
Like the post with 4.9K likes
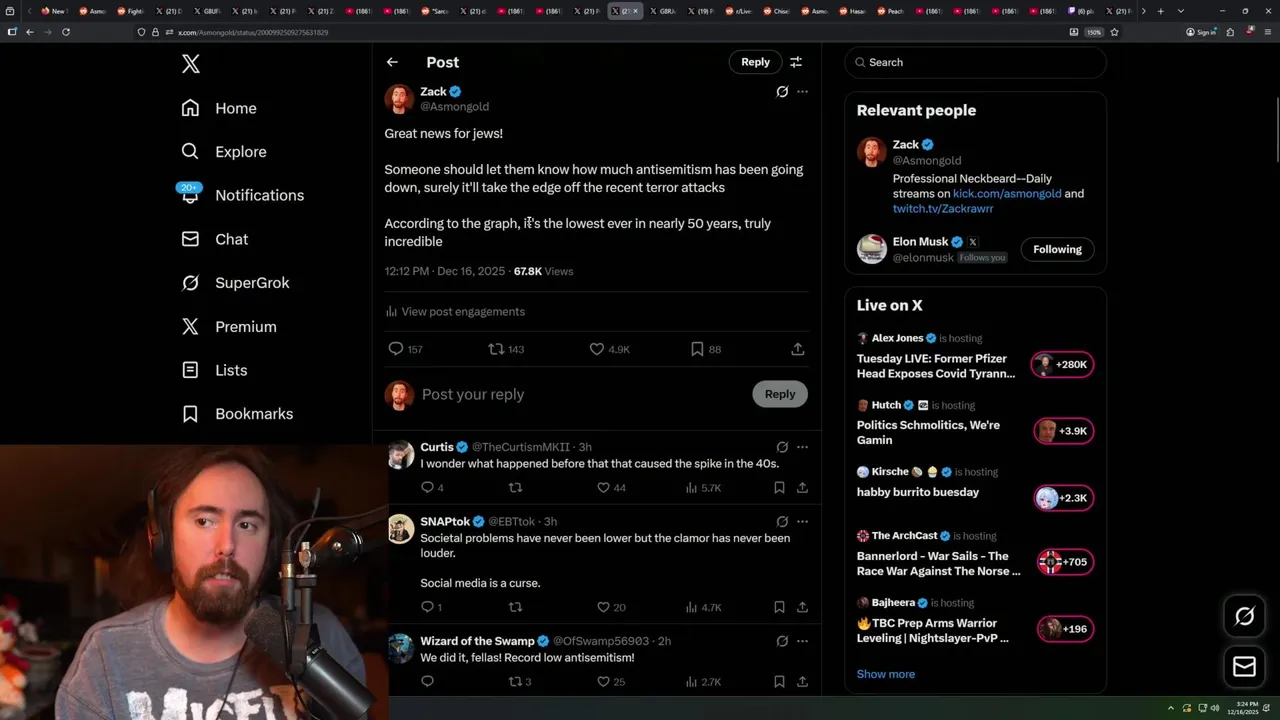609,349
